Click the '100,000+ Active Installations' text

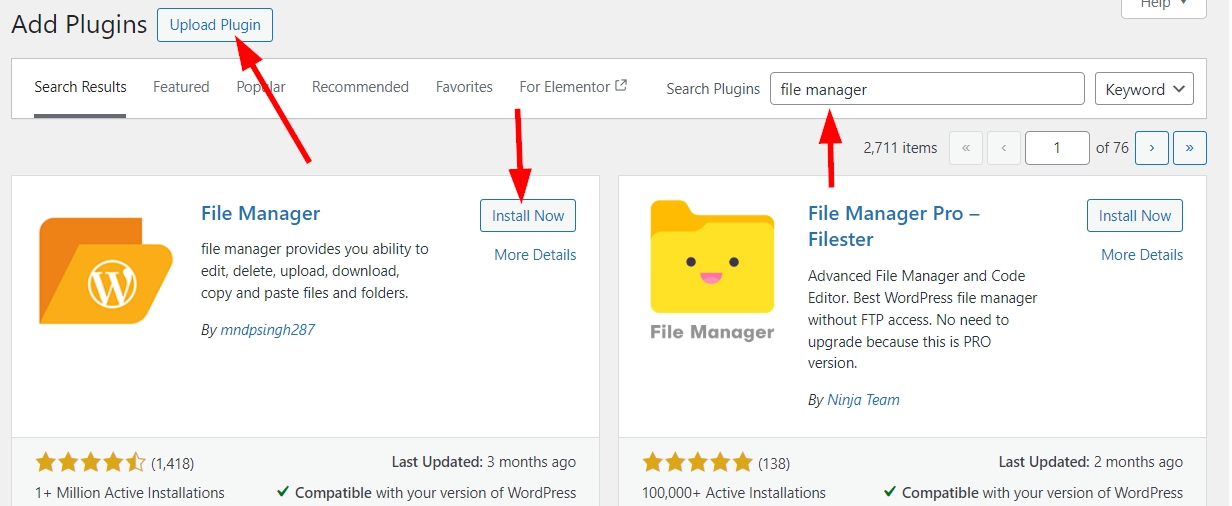[733, 493]
